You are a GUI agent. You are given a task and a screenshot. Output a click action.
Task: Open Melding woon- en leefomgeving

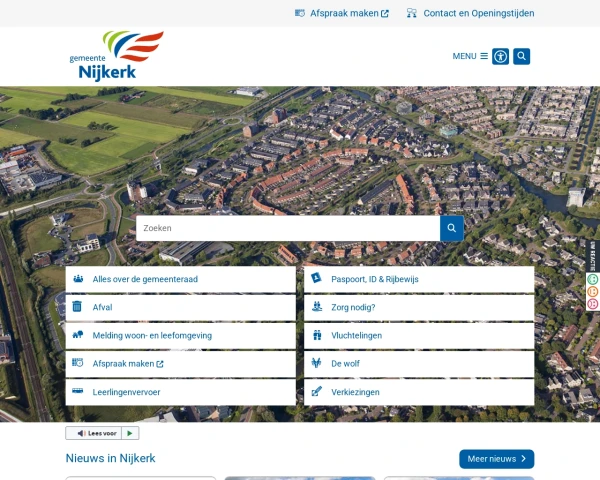point(181,336)
